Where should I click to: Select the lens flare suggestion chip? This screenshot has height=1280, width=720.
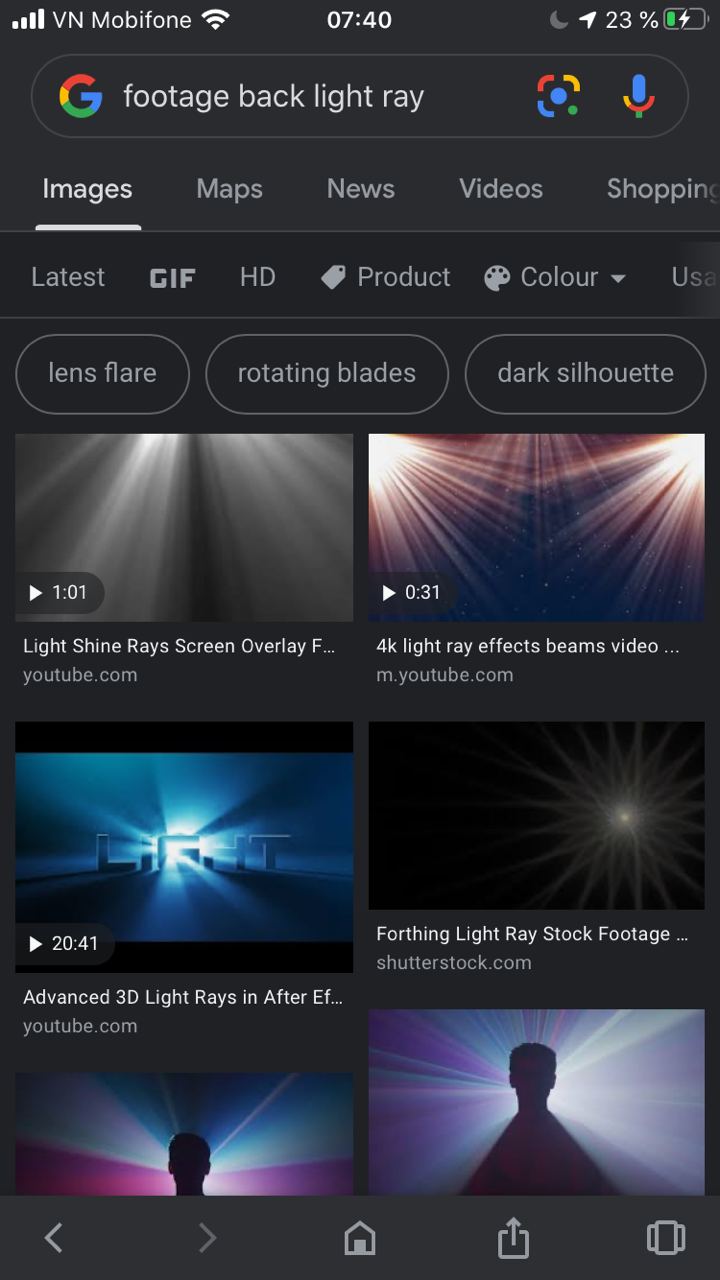click(102, 373)
